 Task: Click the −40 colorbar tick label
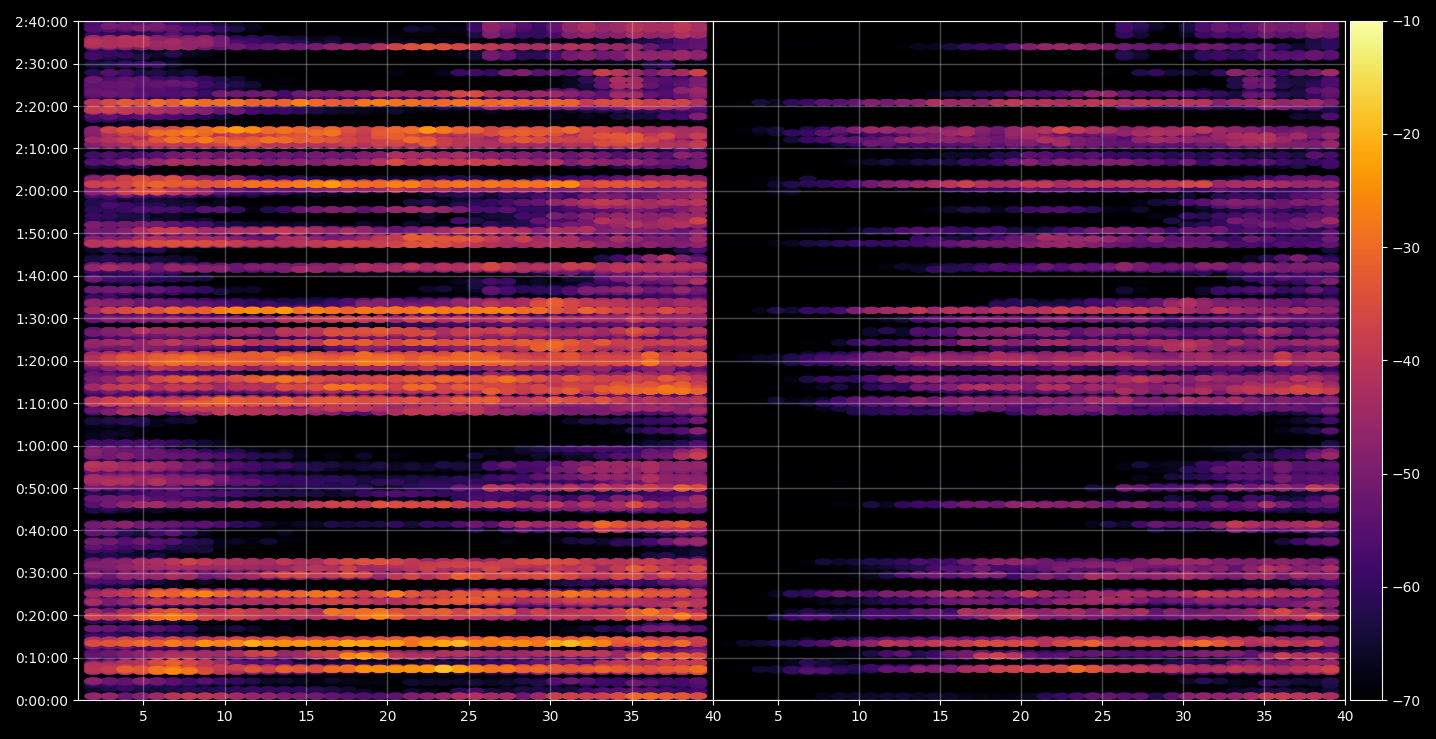click(1406, 361)
